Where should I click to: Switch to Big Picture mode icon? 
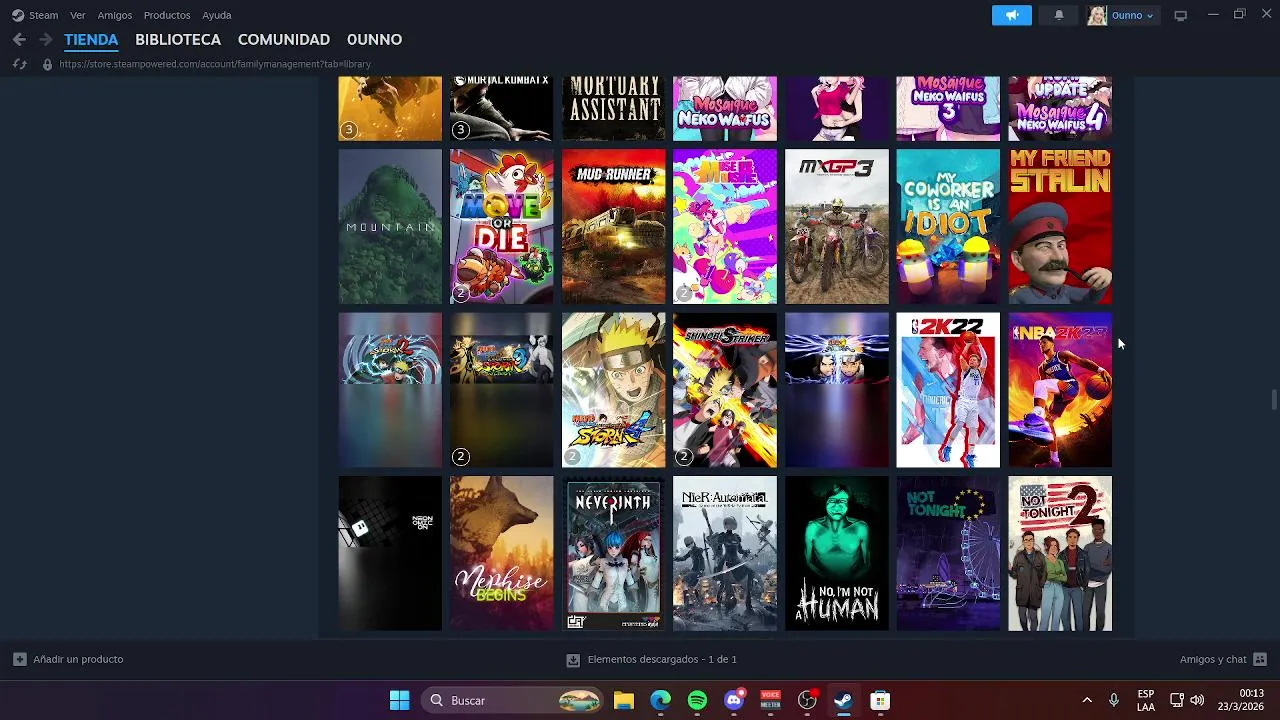pos(1180,15)
